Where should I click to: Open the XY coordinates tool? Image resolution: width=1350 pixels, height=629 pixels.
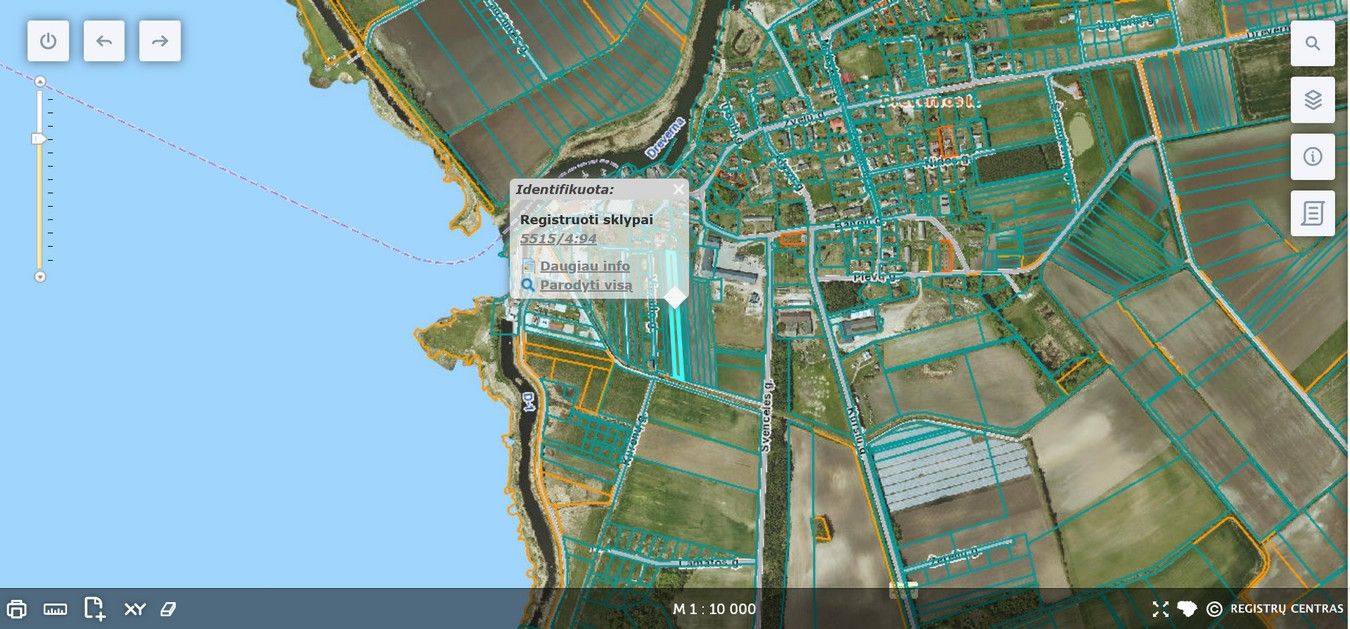[134, 609]
